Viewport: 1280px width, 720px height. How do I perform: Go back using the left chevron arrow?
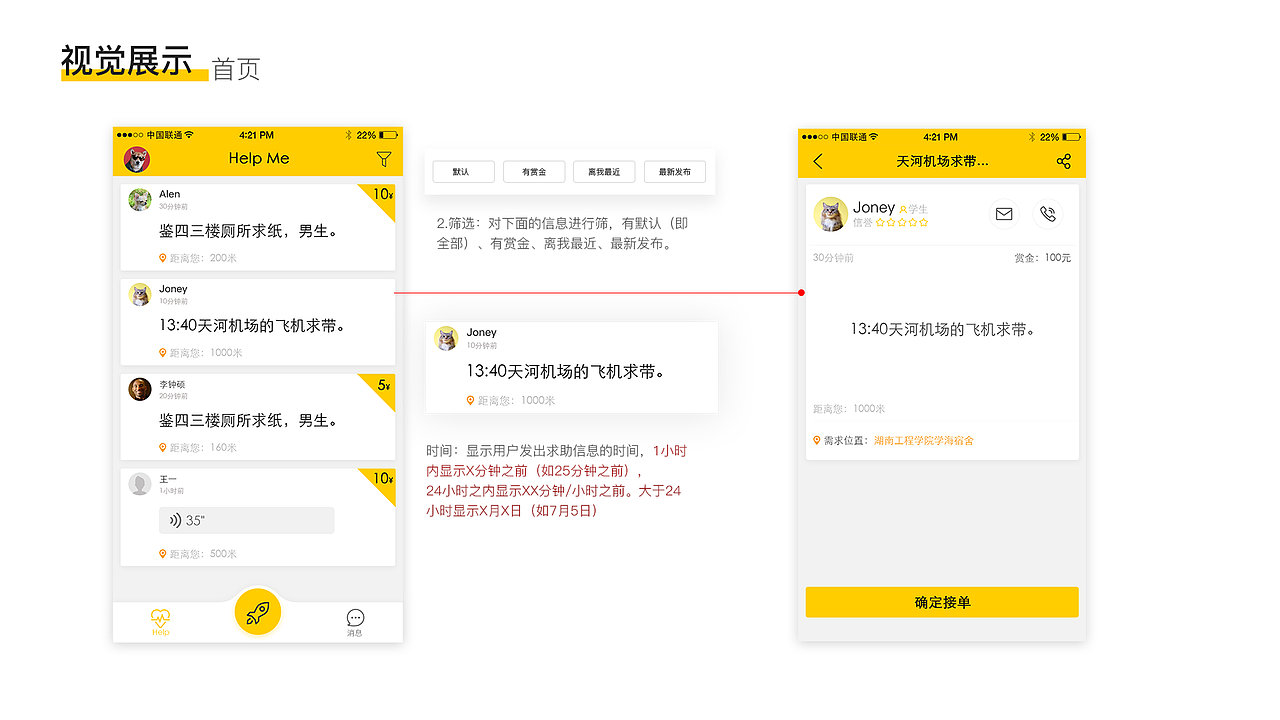point(818,161)
